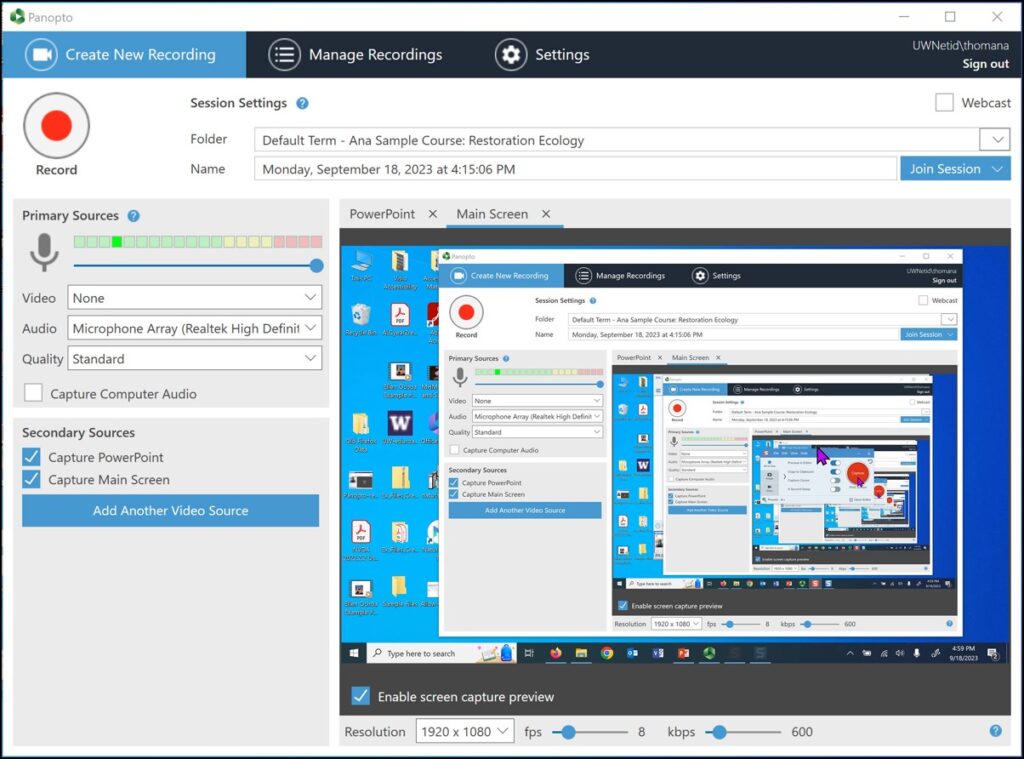Screen dimensions: 1024x759
Task: Click the Secondary Sources heading
Action: (78, 432)
